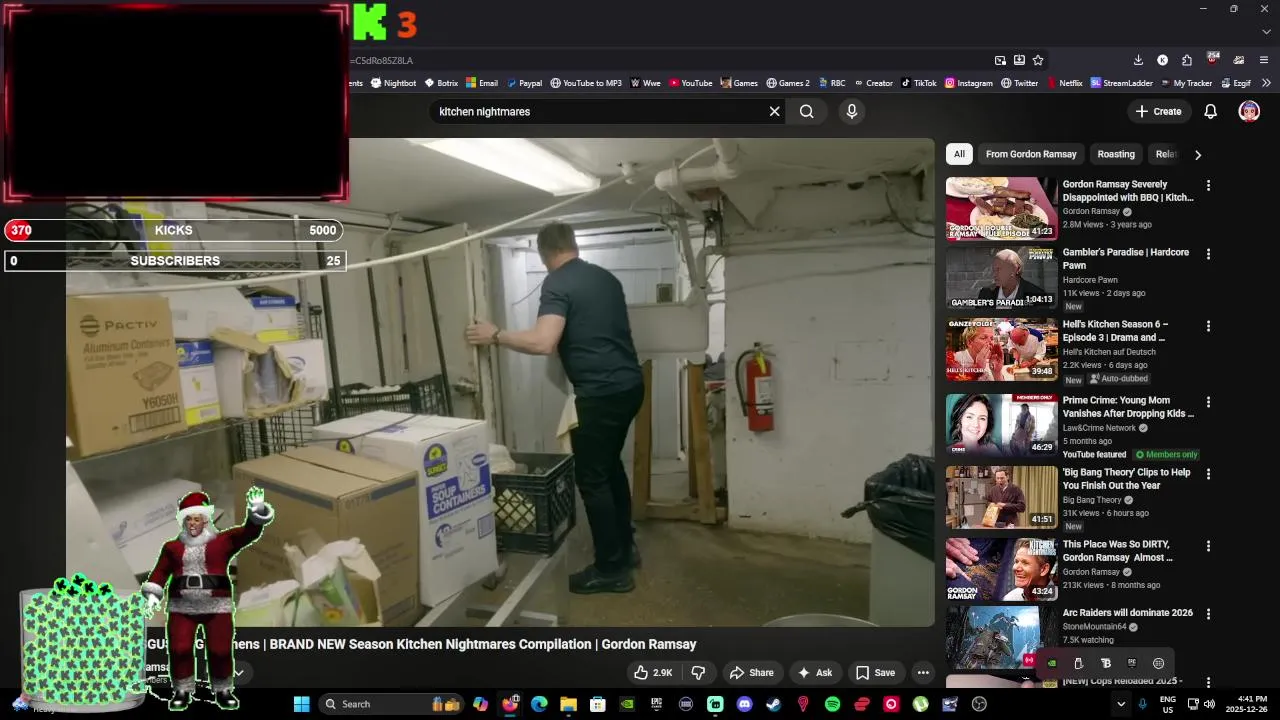This screenshot has height=720, width=1280.
Task: Open uTorrent from the taskbar
Action: click(920, 704)
